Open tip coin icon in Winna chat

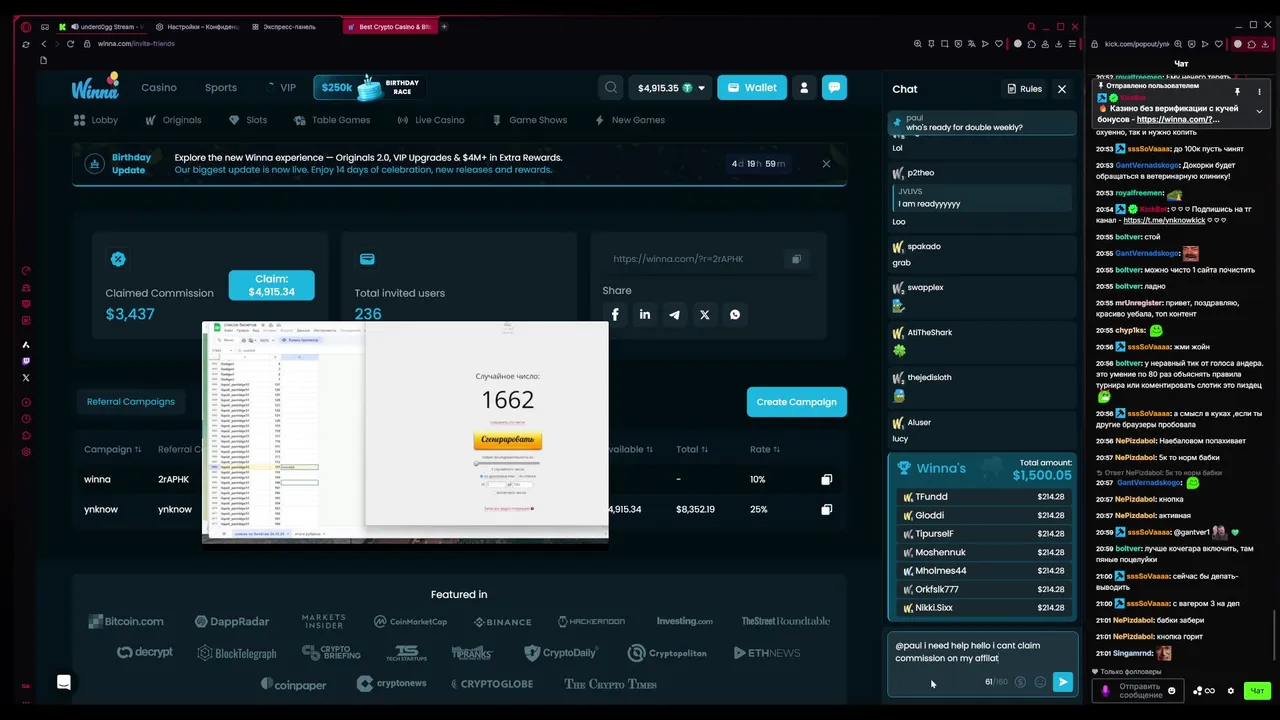point(1020,682)
